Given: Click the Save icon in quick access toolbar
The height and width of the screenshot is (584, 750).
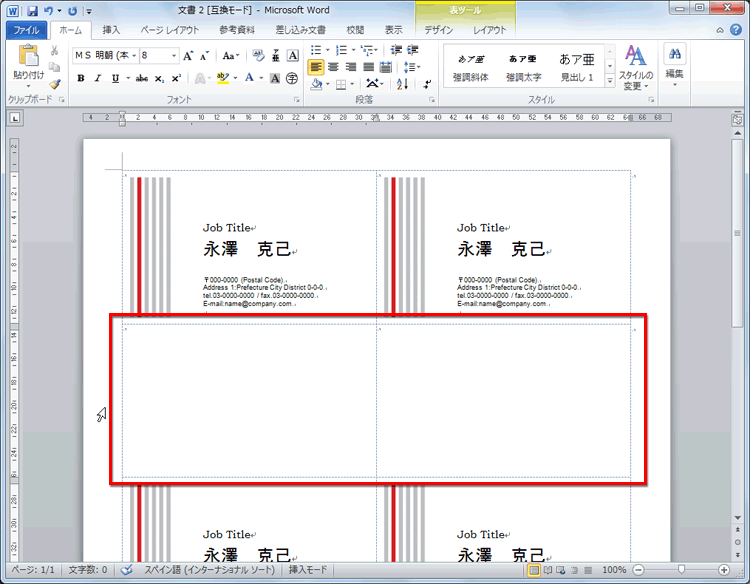Looking at the screenshot, I should click(x=32, y=11).
